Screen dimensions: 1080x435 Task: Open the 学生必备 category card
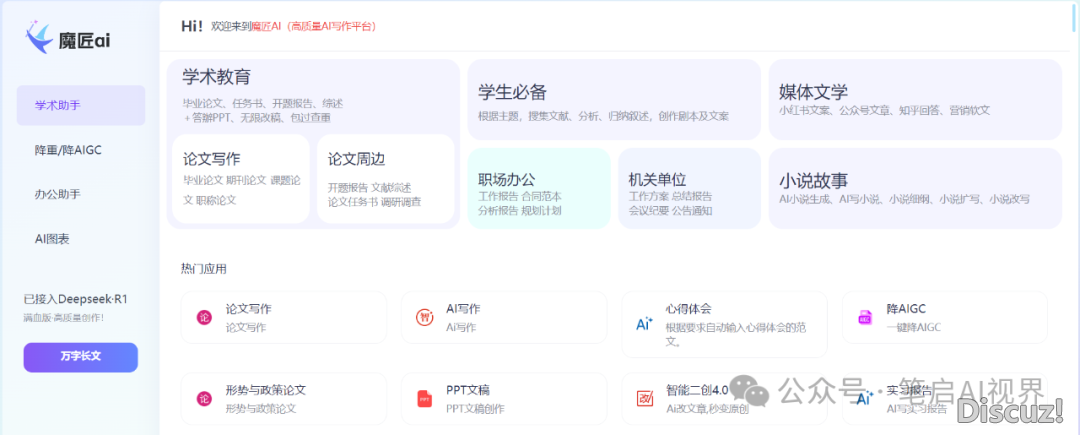click(x=614, y=100)
